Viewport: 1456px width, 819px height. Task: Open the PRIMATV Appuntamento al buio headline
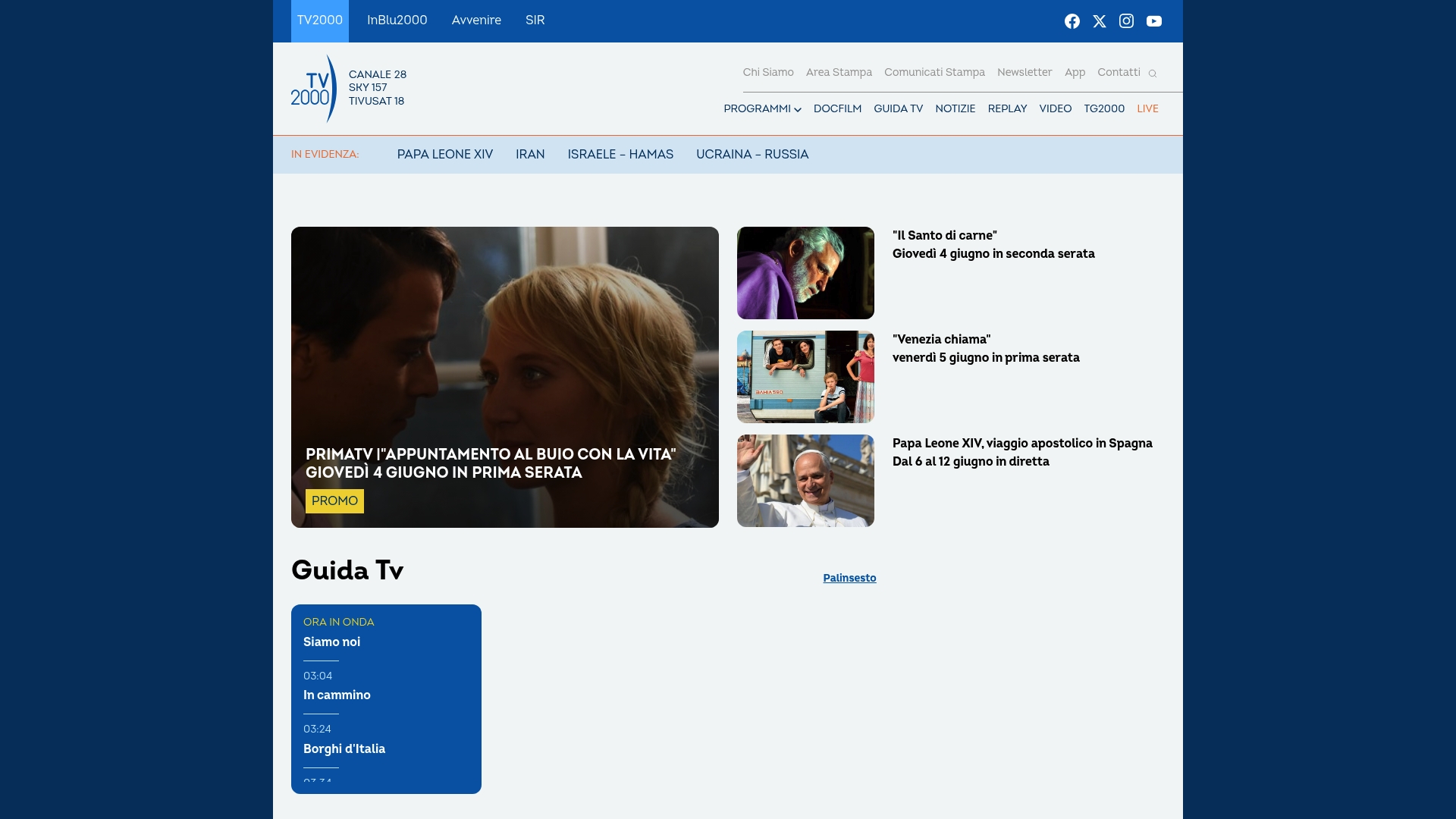coord(491,463)
